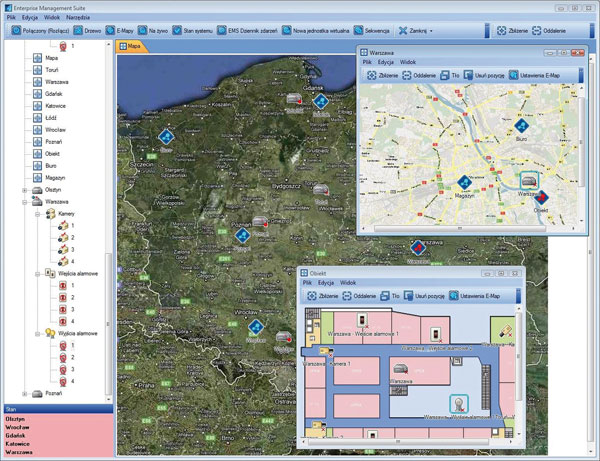Open Ustawienia E-Map in Warszawa window
The width and height of the screenshot is (600, 461).
pos(534,75)
